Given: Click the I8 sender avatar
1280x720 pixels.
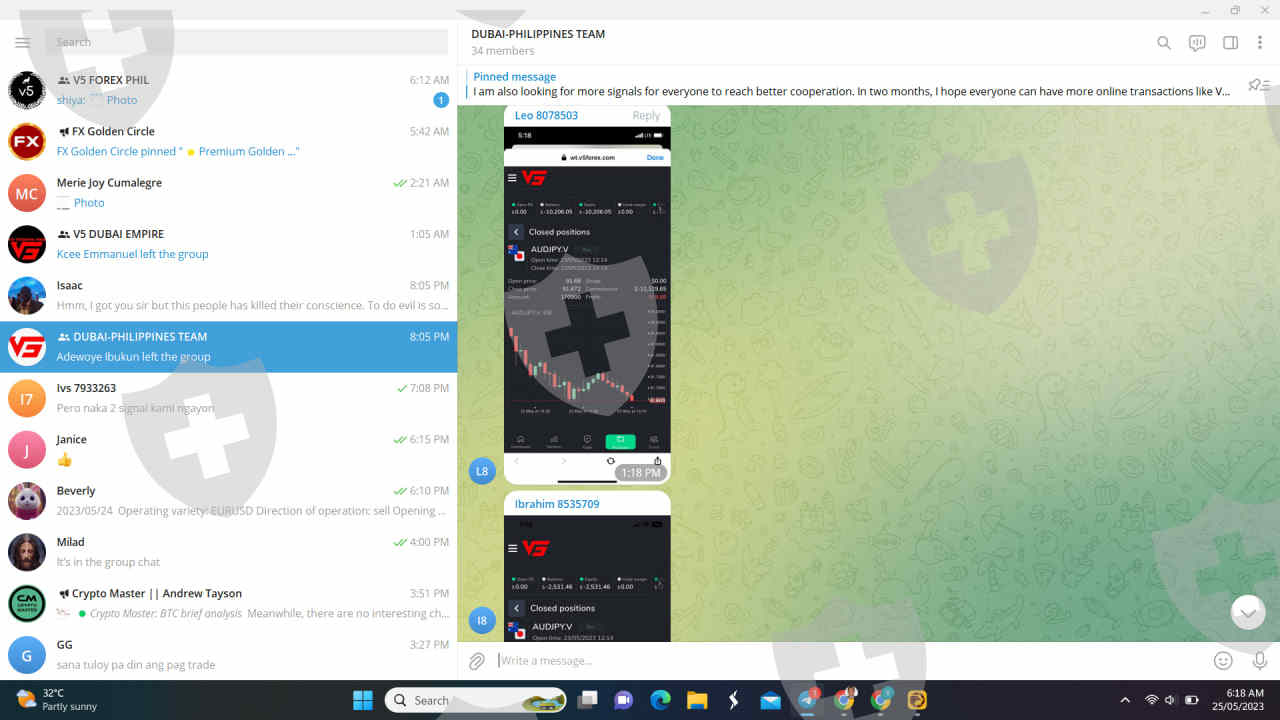Looking at the screenshot, I should tap(482, 621).
